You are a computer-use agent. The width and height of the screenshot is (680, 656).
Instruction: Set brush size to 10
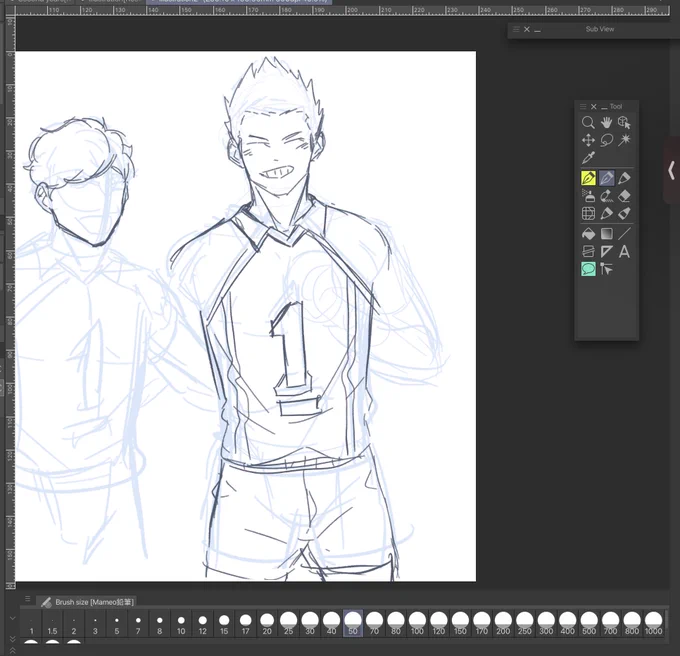point(181,623)
